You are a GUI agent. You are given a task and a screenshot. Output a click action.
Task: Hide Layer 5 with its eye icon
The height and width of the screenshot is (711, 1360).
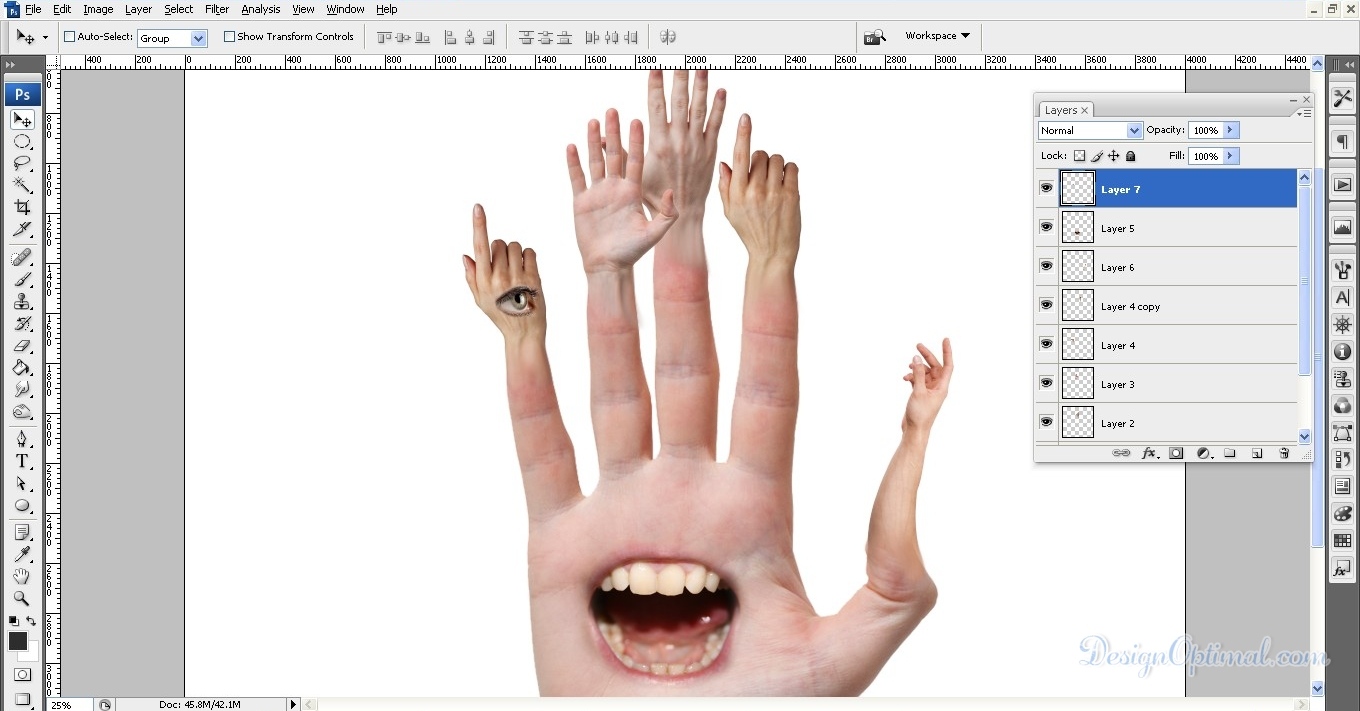point(1046,227)
